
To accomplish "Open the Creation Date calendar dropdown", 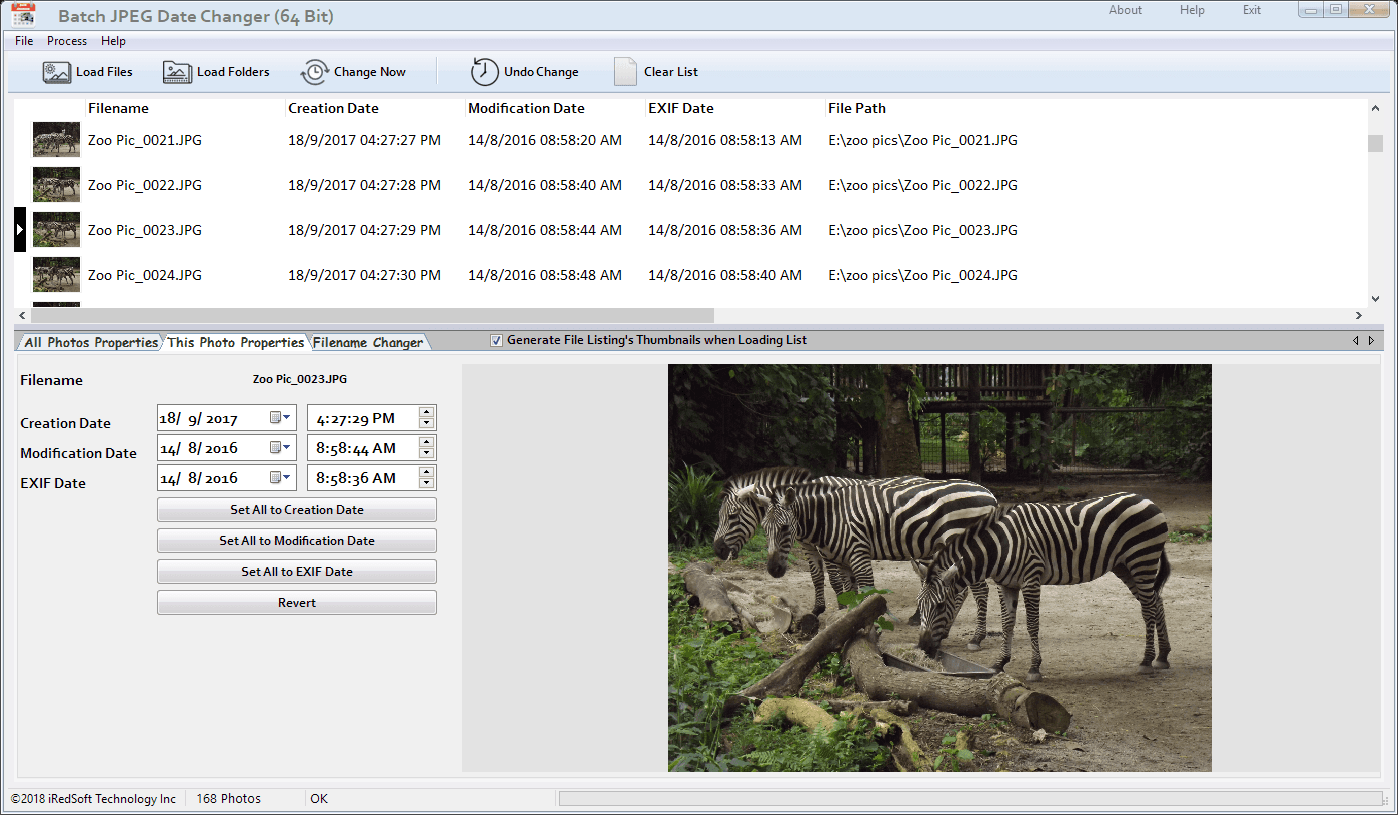I will pos(280,418).
